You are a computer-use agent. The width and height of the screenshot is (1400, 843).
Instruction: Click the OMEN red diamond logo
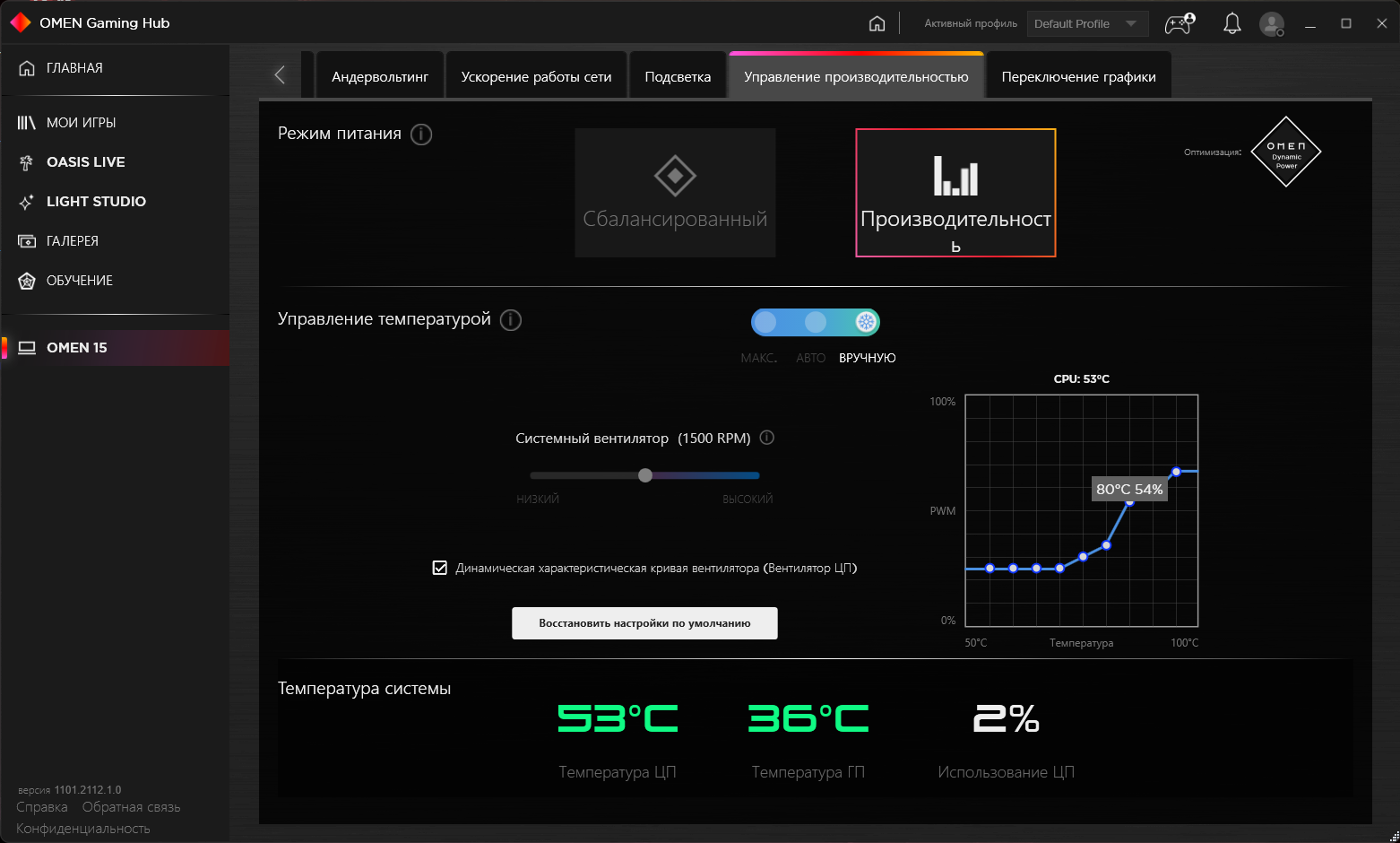pyautogui.click(x=20, y=22)
